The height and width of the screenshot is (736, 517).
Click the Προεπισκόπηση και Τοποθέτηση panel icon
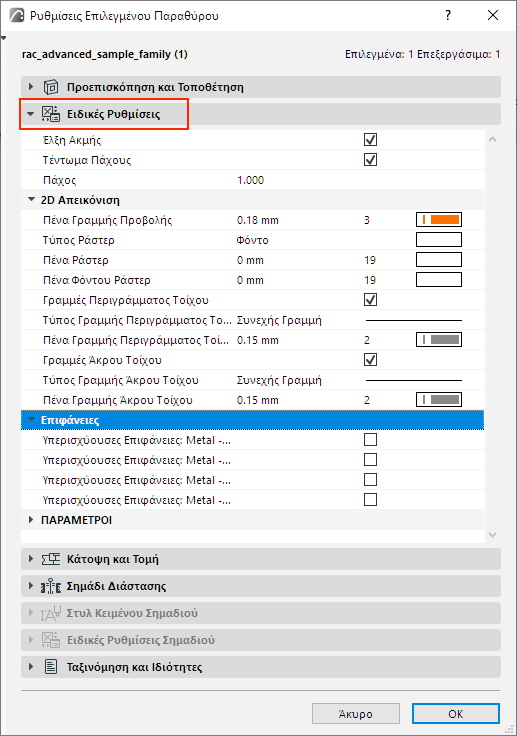pyautogui.click(x=51, y=87)
